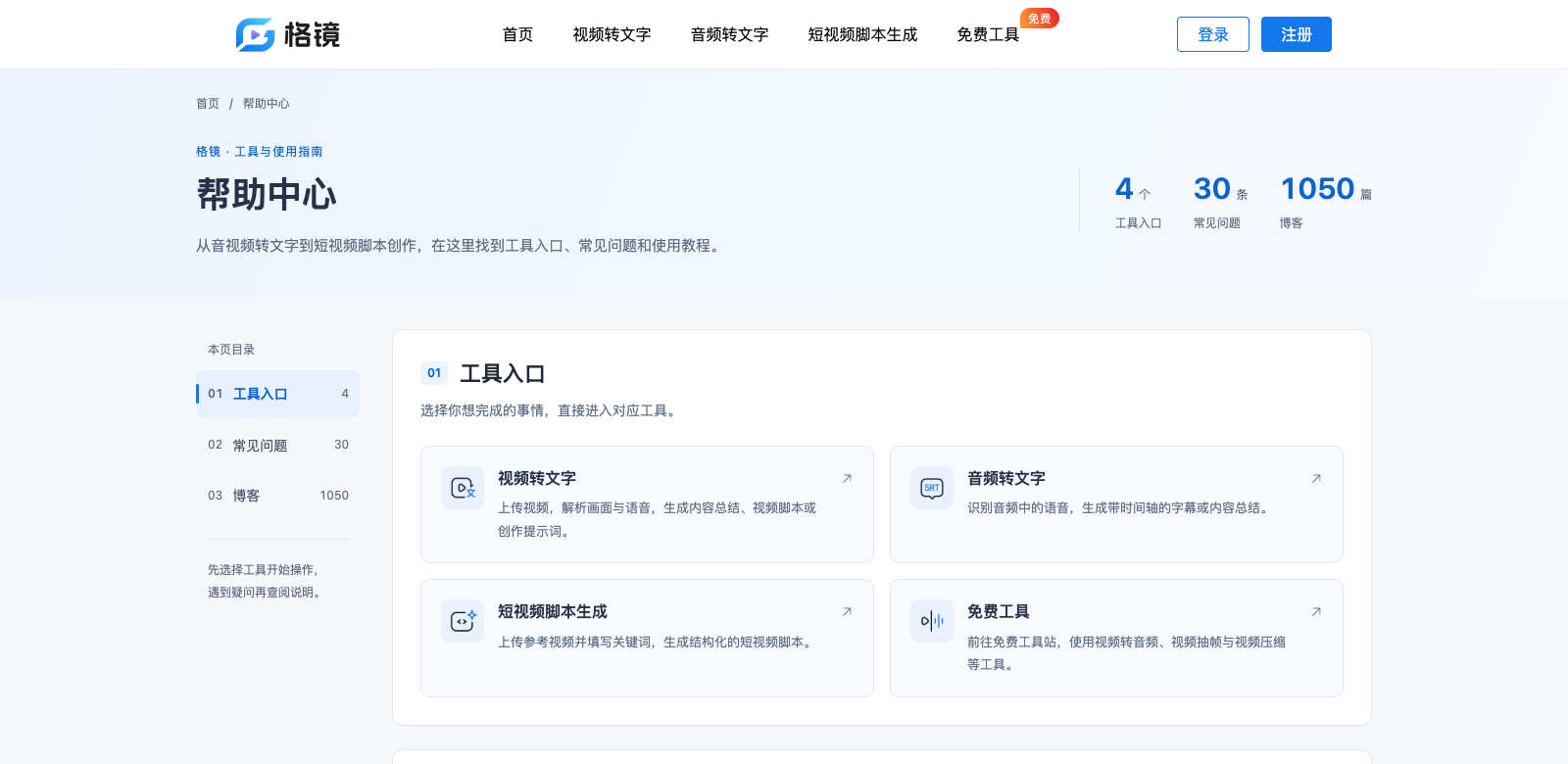Viewport: 1568px width, 764px height.
Task: Click the 免费 badge on the navigation
Action: tap(1040, 19)
